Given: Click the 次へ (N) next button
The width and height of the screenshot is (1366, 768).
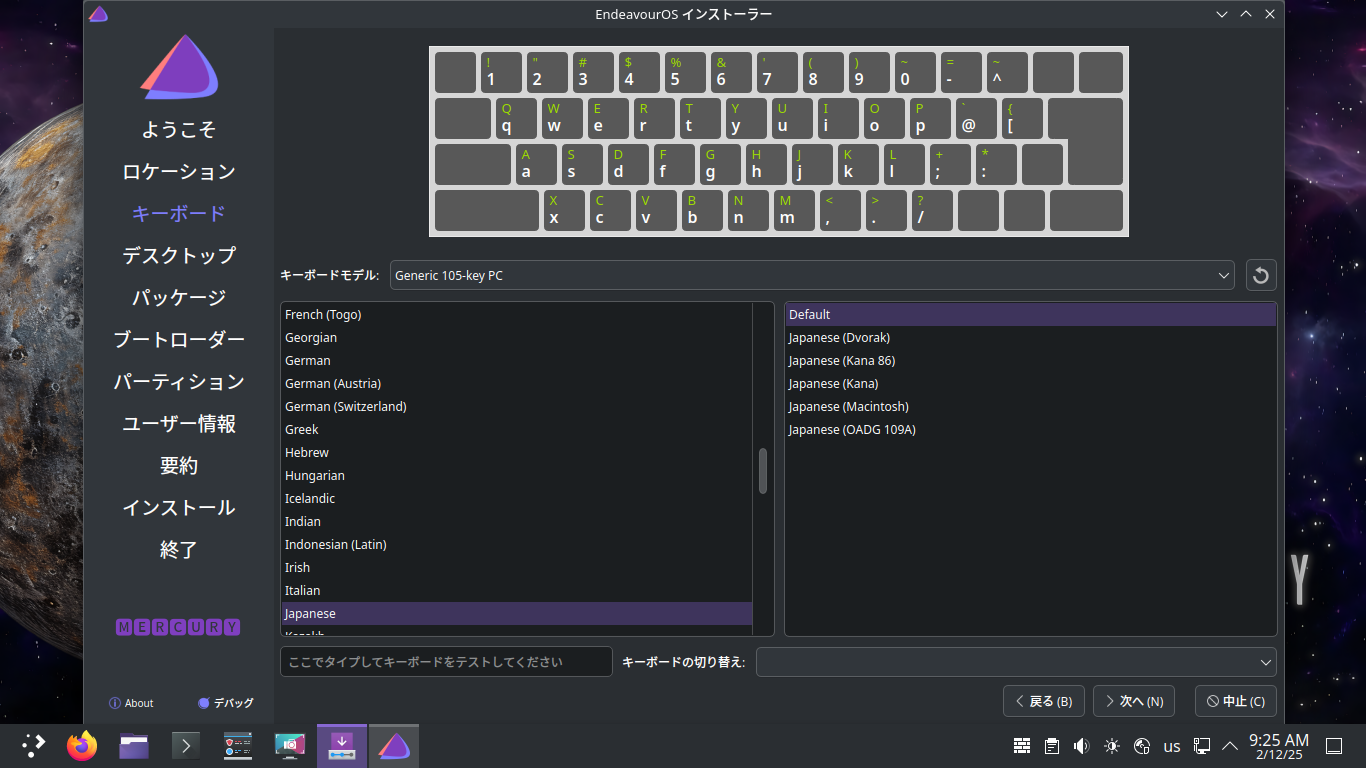Looking at the screenshot, I should tap(1134, 701).
